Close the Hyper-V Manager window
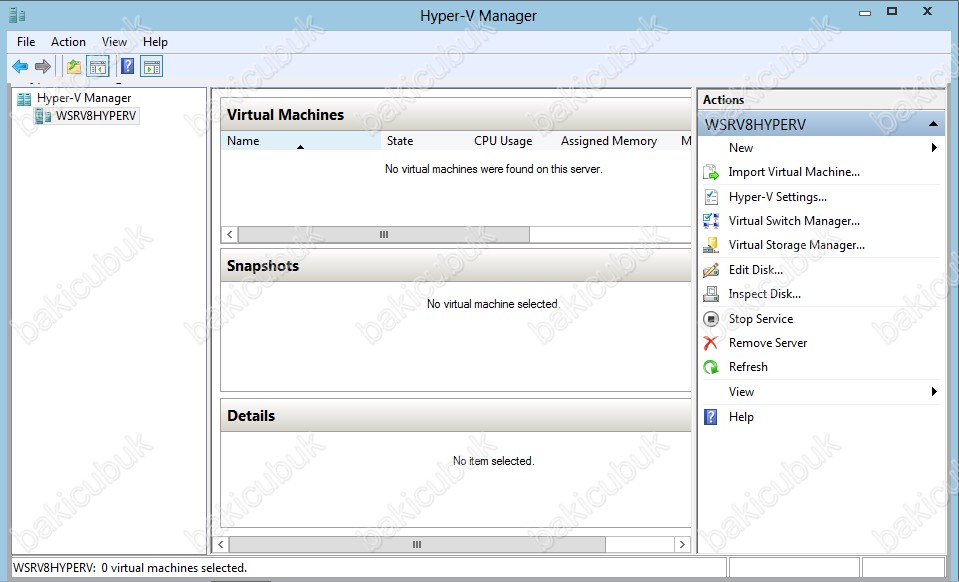Image resolution: width=959 pixels, height=582 pixels. (927, 12)
